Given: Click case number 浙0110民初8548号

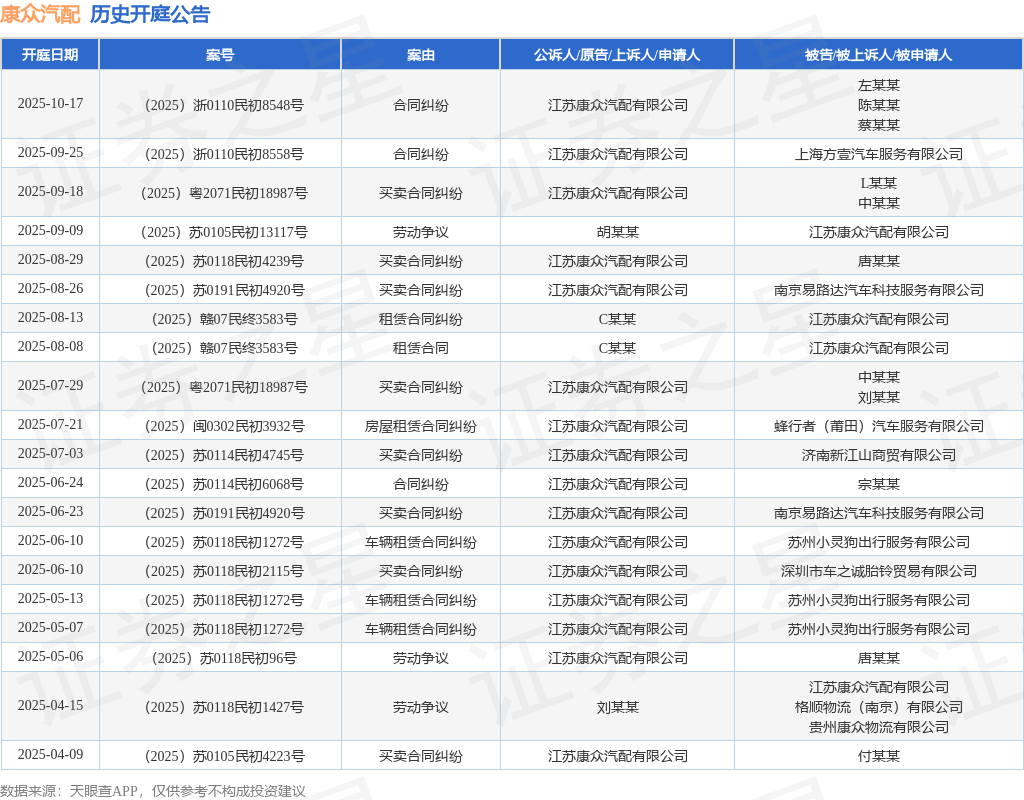Looking at the screenshot, I should coord(224,105).
